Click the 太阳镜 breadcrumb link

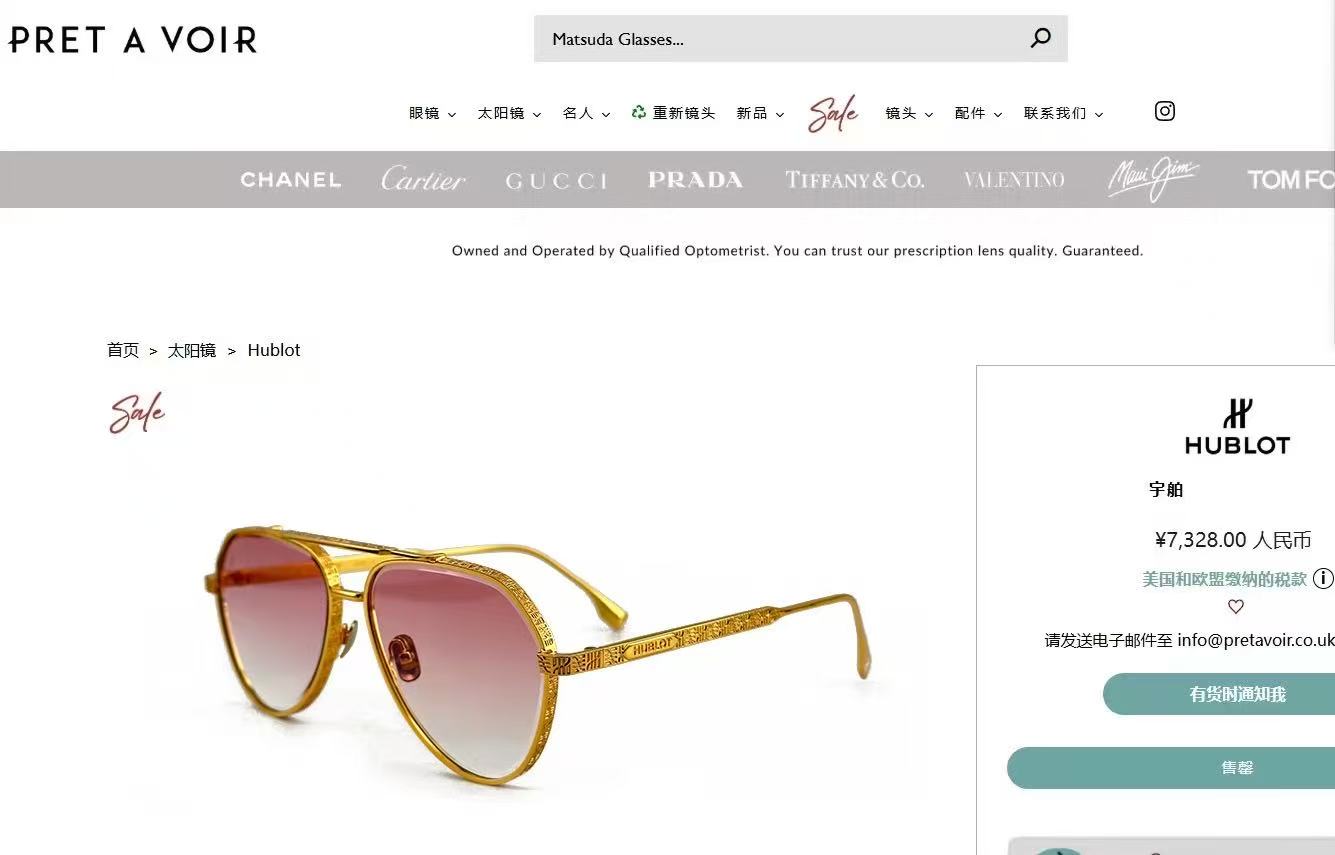point(192,351)
